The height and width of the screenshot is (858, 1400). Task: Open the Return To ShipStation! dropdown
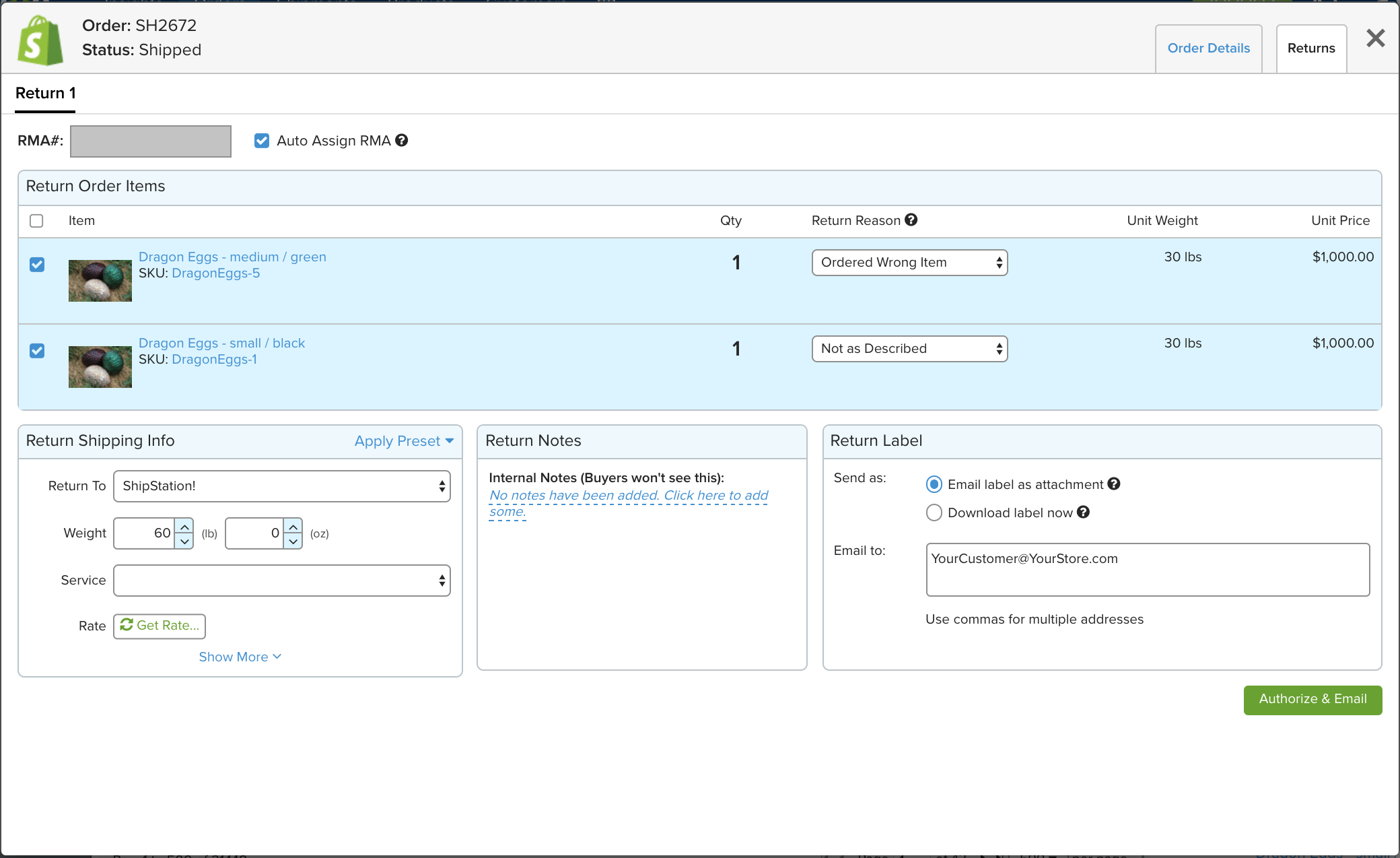coord(281,486)
